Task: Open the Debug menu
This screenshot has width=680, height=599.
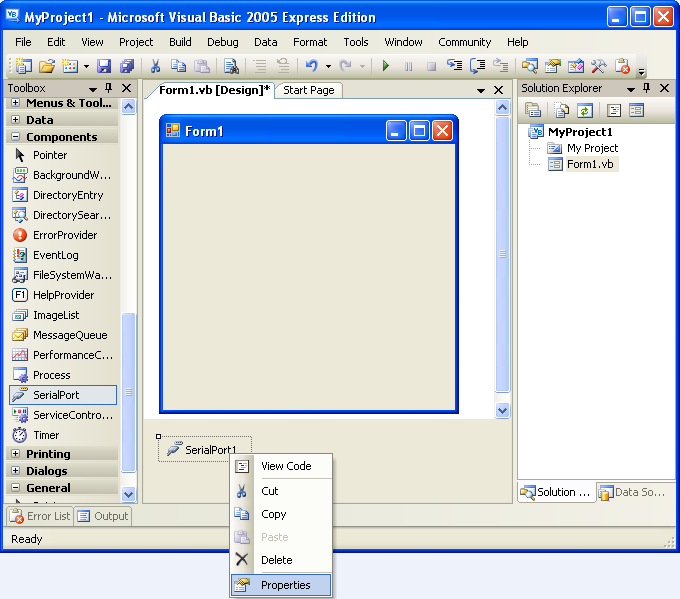Action: point(223,42)
